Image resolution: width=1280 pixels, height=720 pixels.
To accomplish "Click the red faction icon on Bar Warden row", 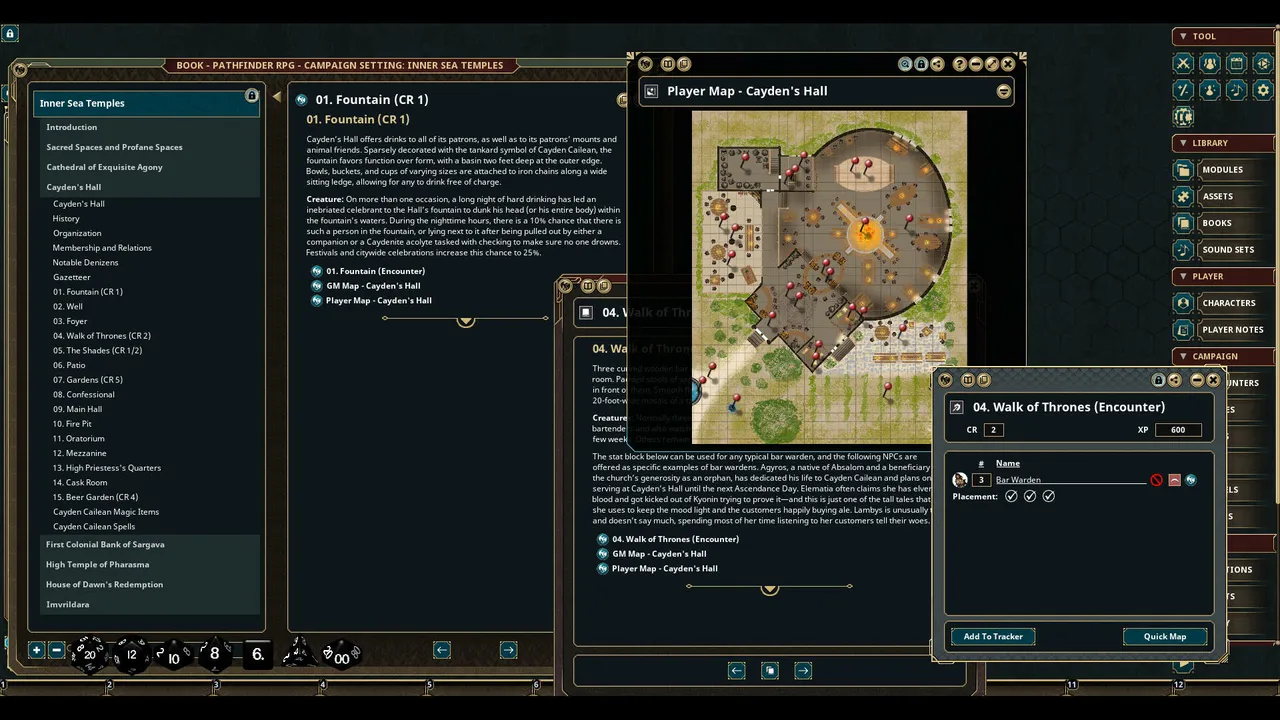I will (x=1174, y=480).
